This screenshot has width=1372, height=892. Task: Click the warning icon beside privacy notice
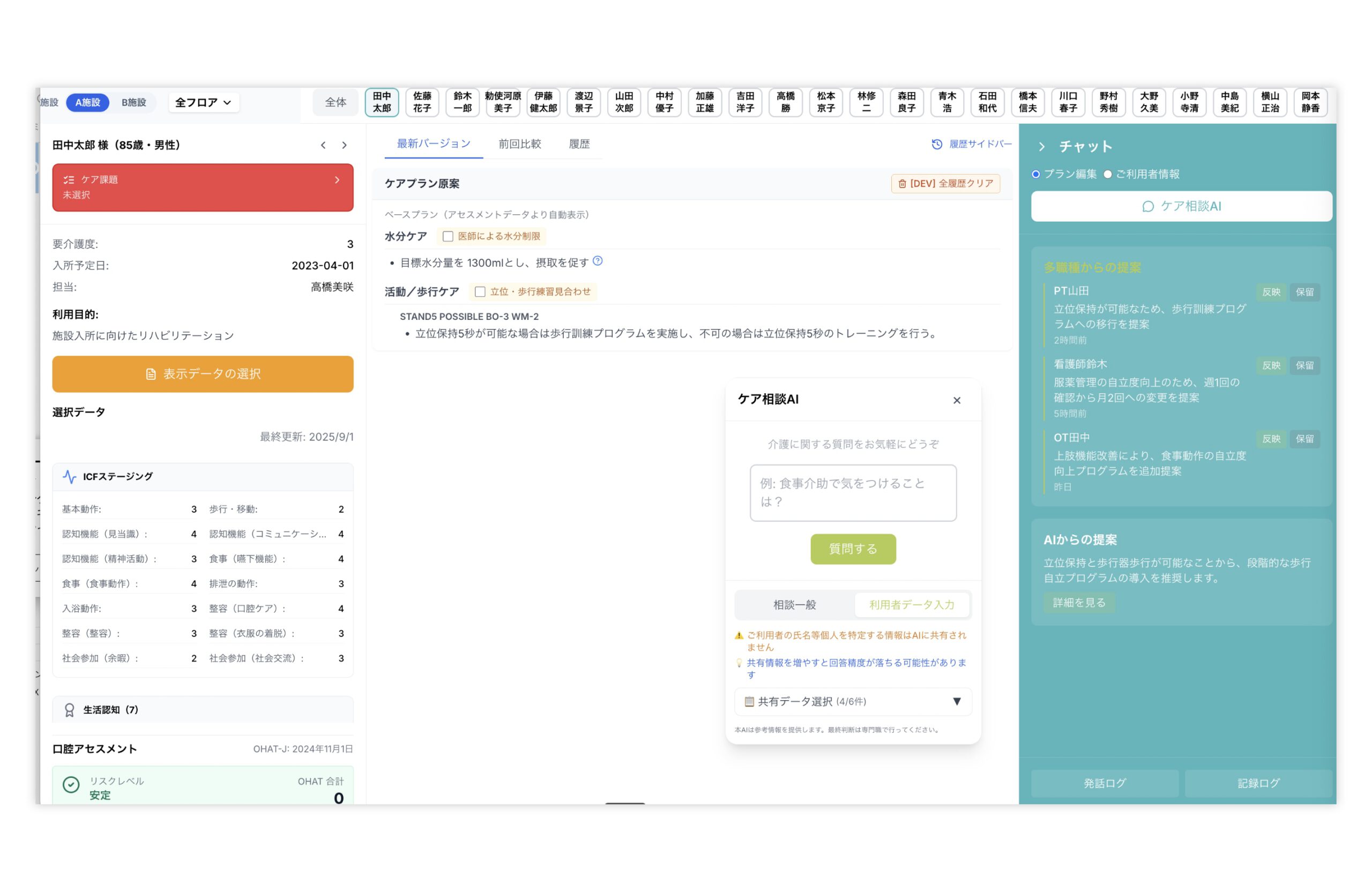point(739,635)
